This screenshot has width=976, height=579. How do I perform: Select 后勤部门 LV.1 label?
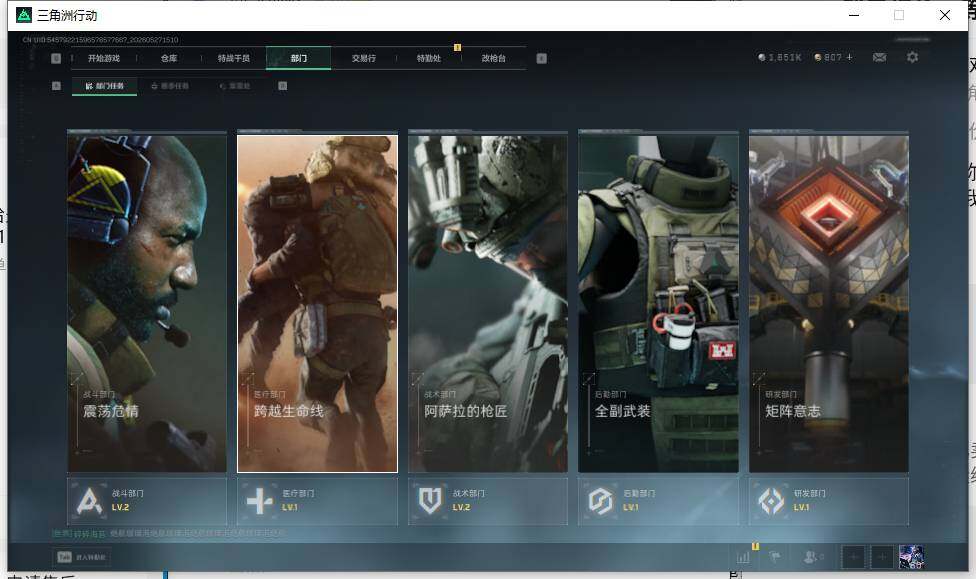point(639,501)
